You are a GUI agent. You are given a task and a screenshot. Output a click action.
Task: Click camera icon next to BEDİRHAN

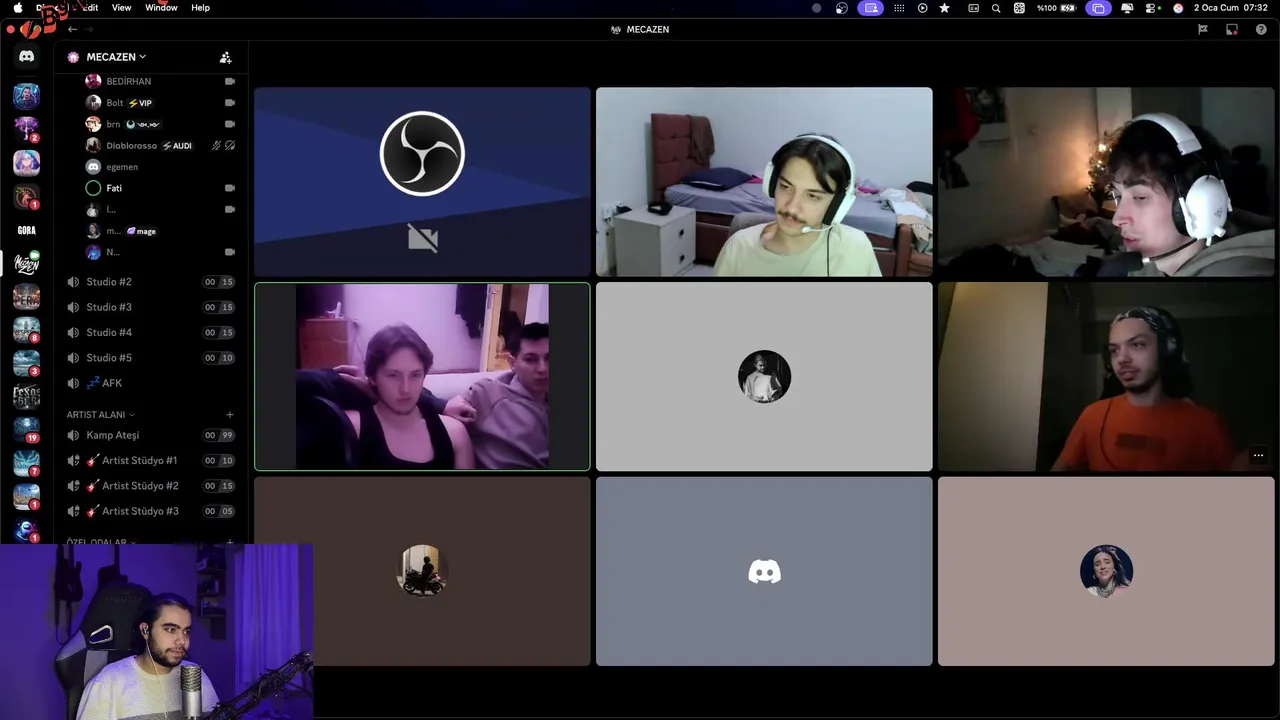(x=230, y=81)
